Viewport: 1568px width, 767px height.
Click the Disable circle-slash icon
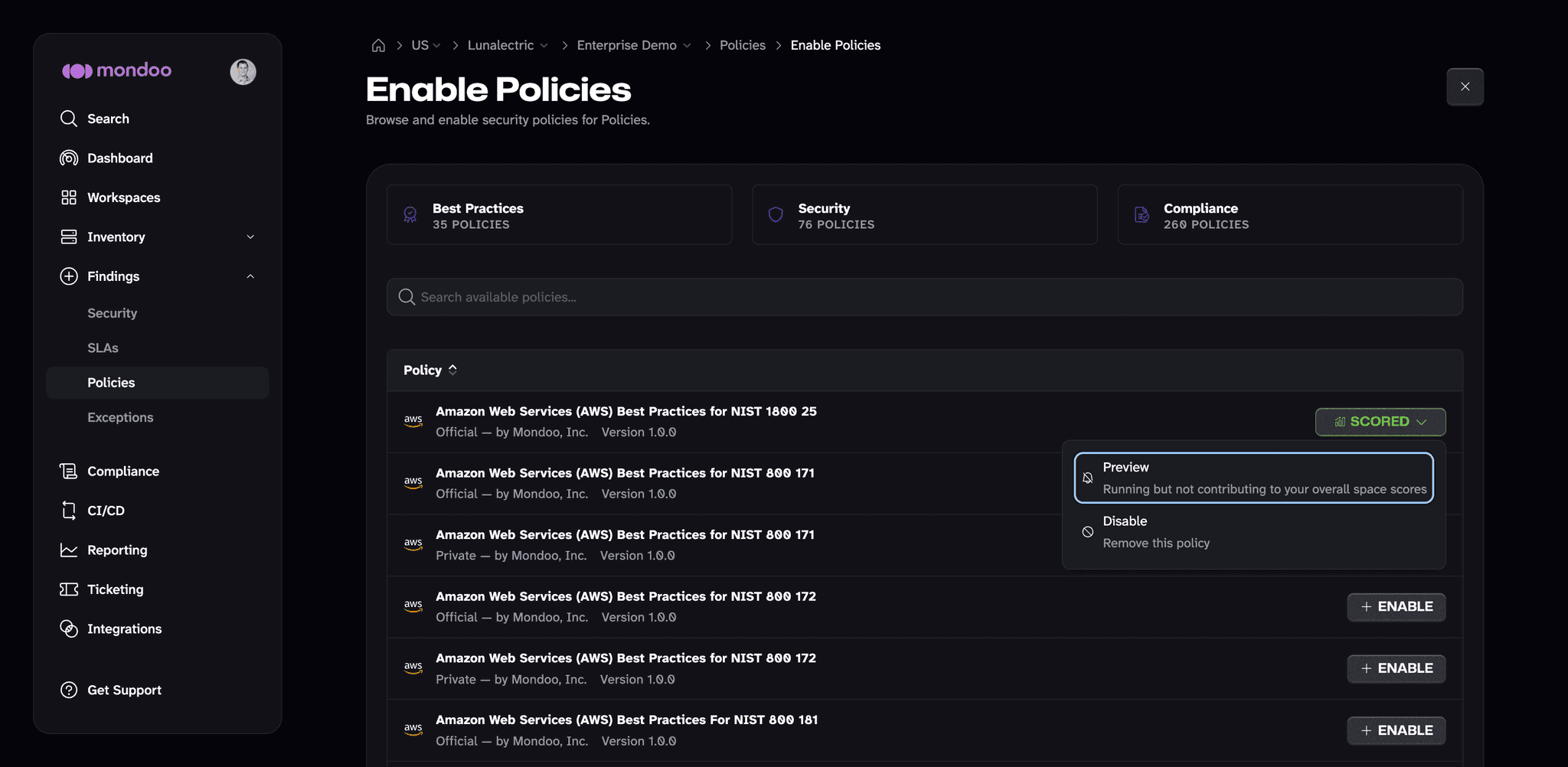[x=1087, y=531]
